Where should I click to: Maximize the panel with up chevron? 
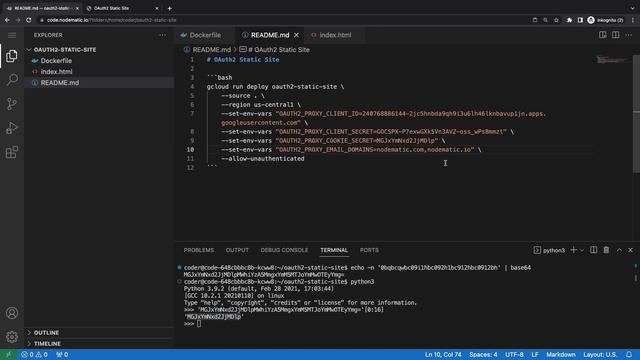[619, 250]
